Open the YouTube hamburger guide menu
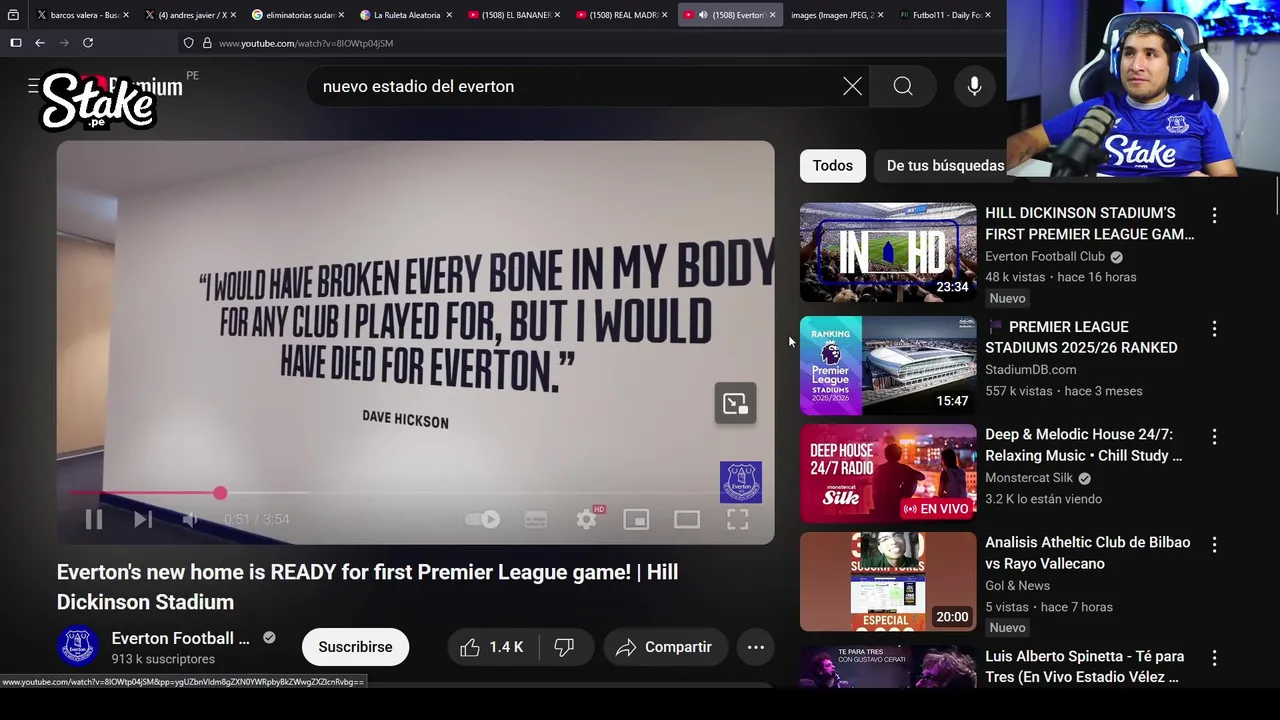 point(33,86)
